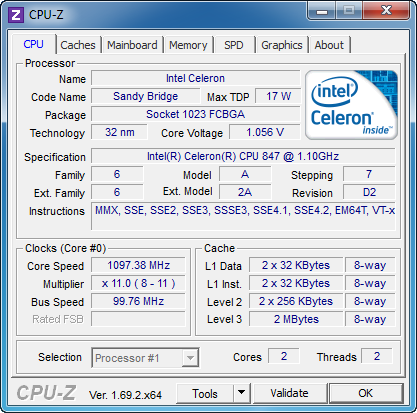The width and height of the screenshot is (417, 413).
Task: Click the Threads count value '2'
Action: 377,356
